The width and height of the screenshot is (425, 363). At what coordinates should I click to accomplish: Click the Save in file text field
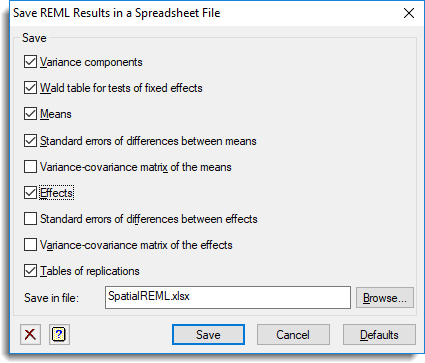[228, 297]
